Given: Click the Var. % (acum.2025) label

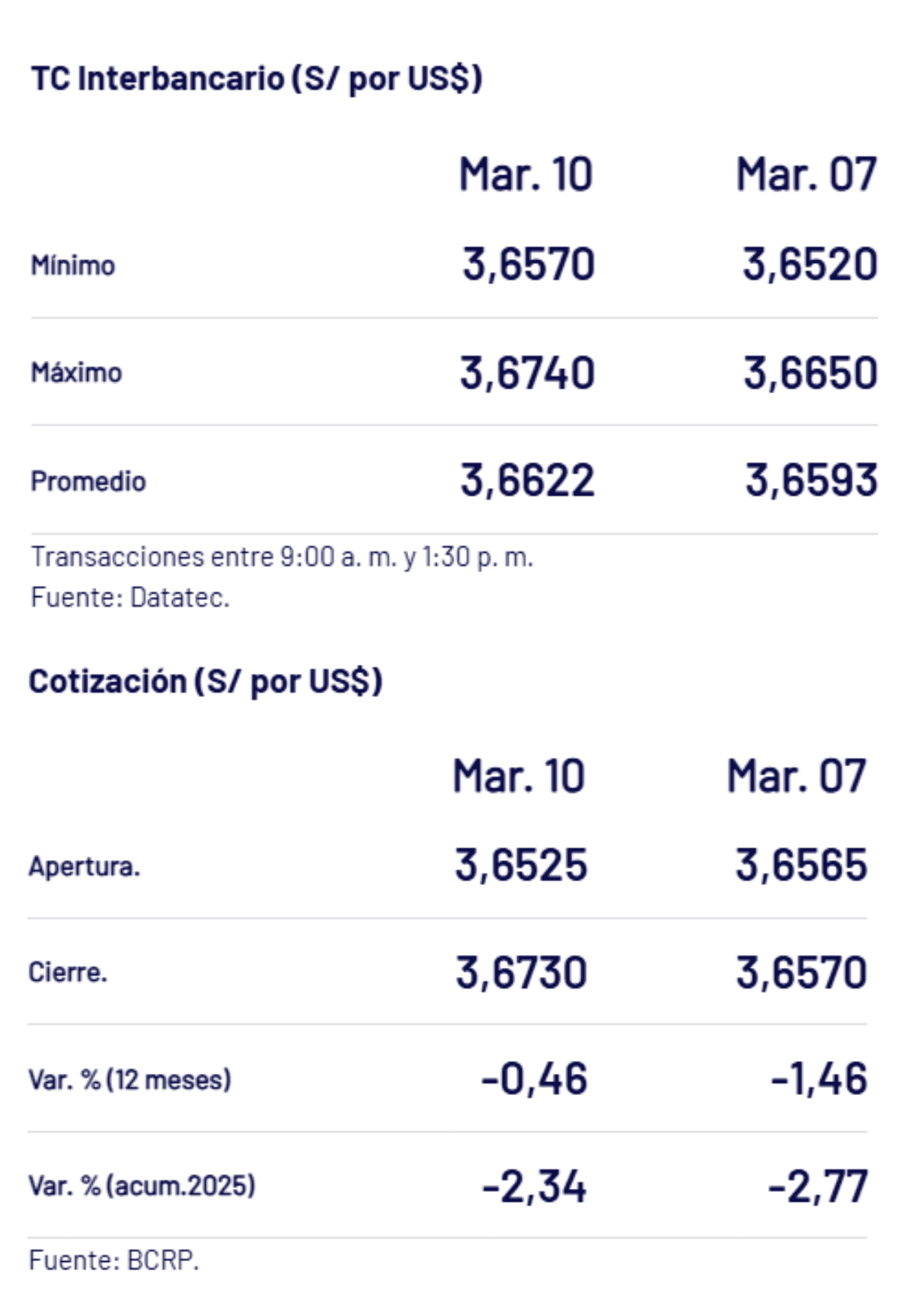Looking at the screenshot, I should (x=141, y=1186).
